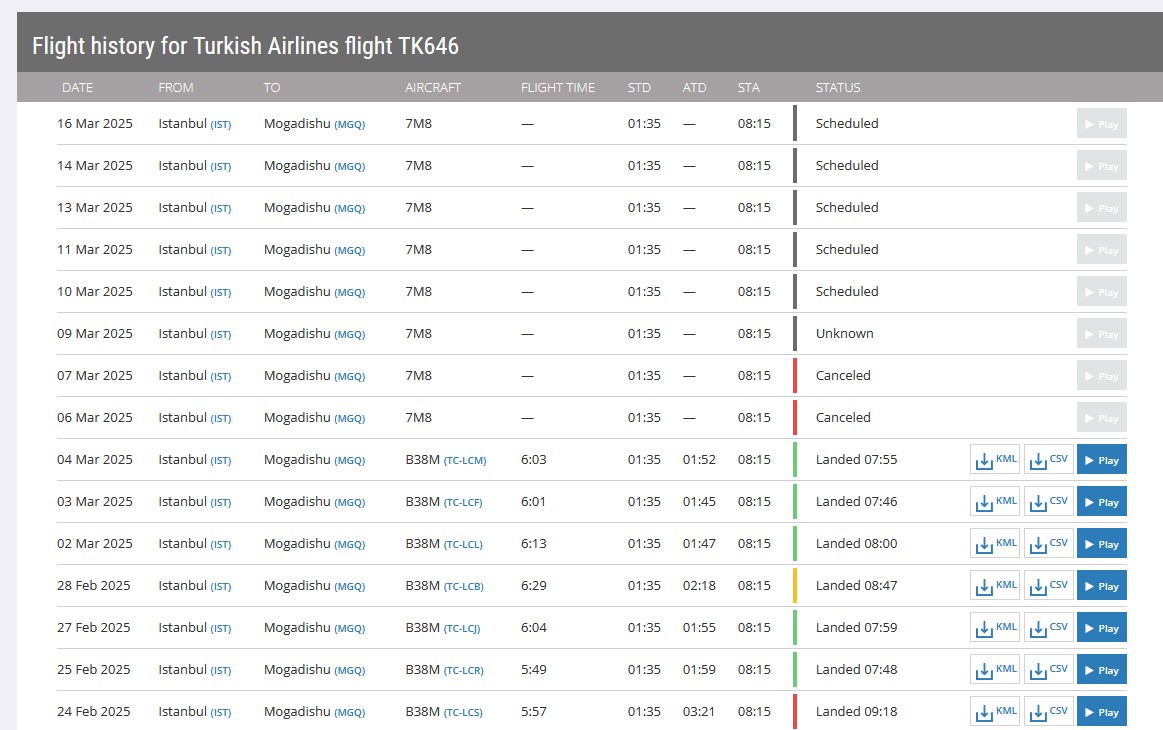Play the 28 Feb 2025 flight
The image size is (1163, 730).
1101,585
